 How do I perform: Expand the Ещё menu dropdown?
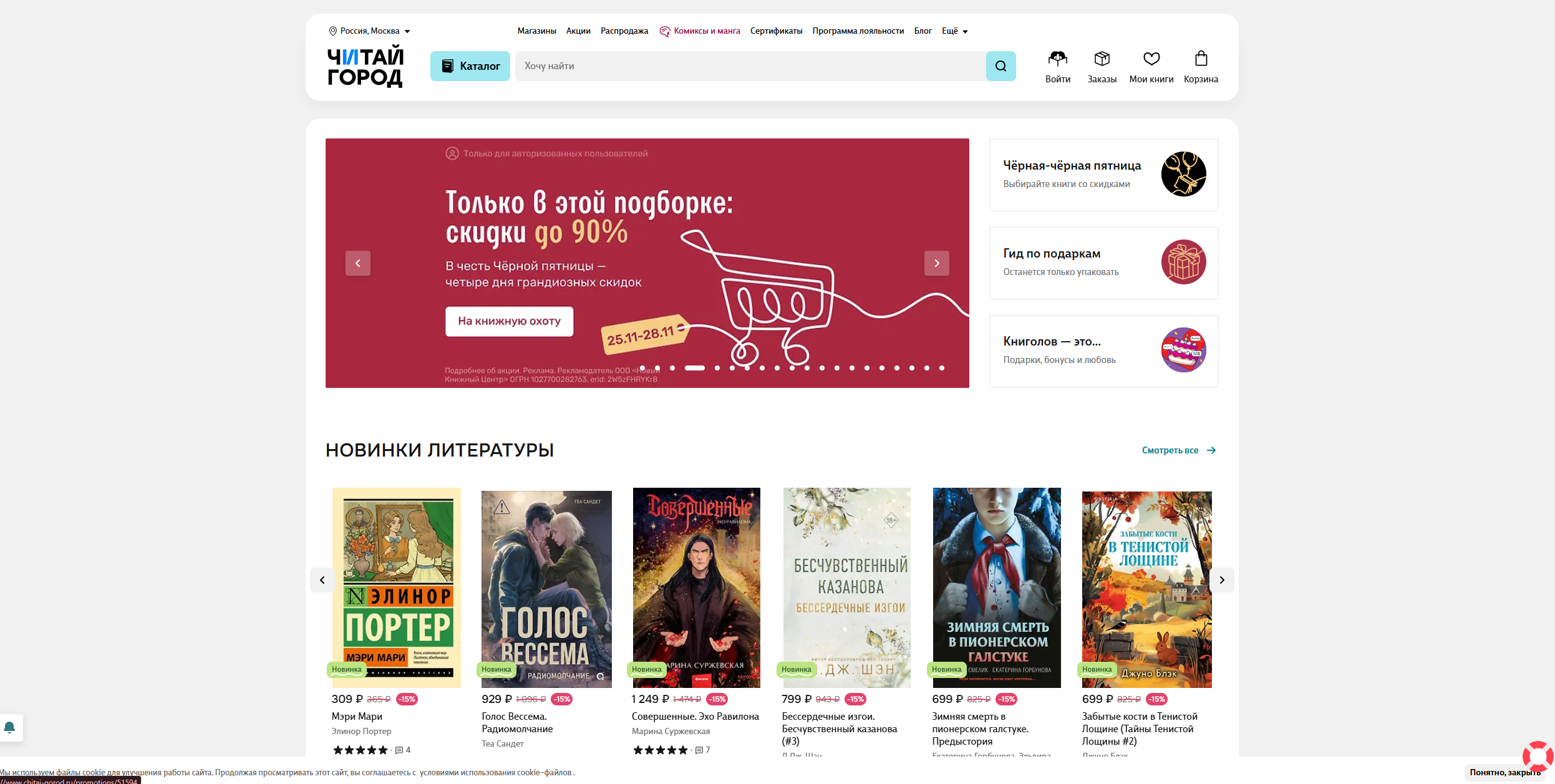(x=954, y=31)
